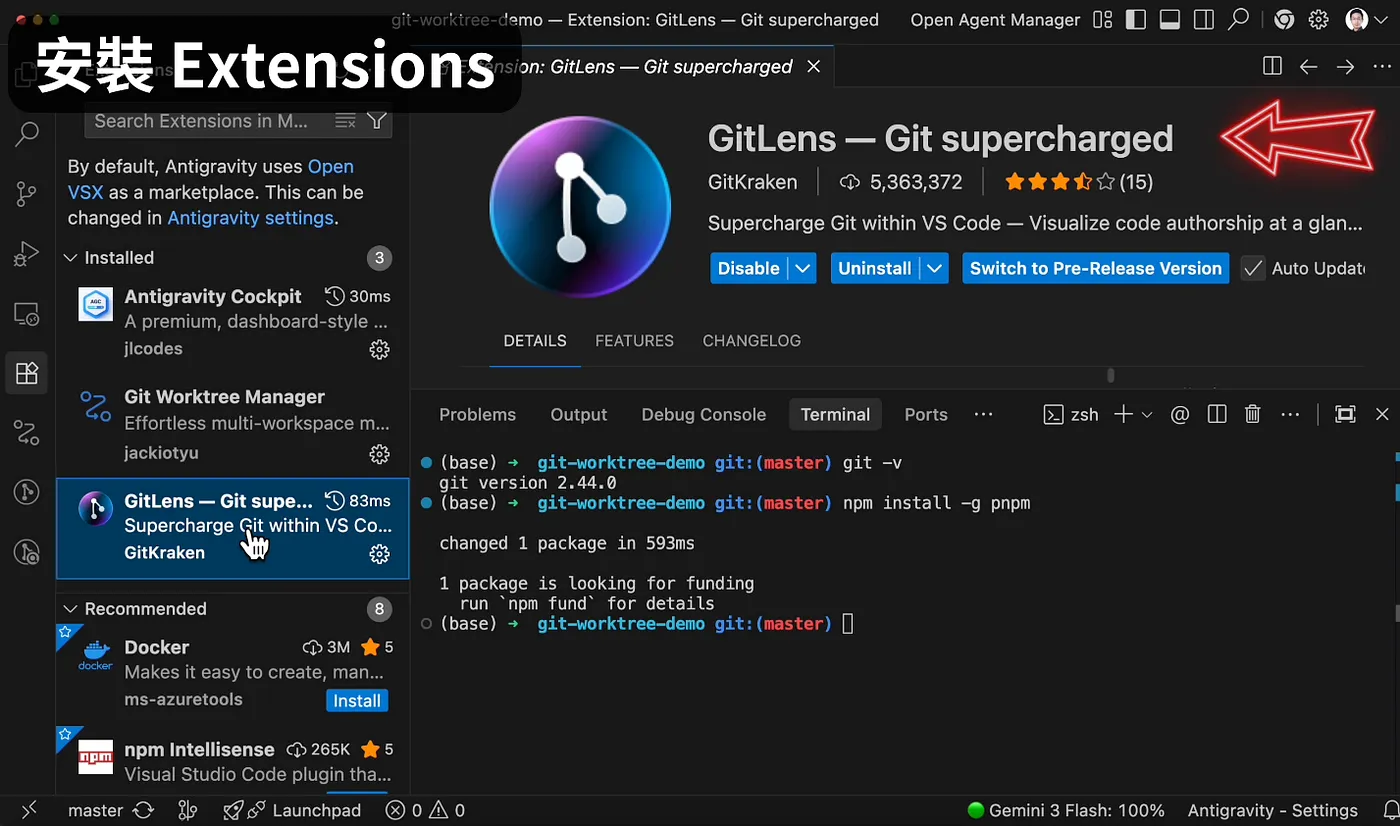Clear extensions search results icon

point(345,121)
